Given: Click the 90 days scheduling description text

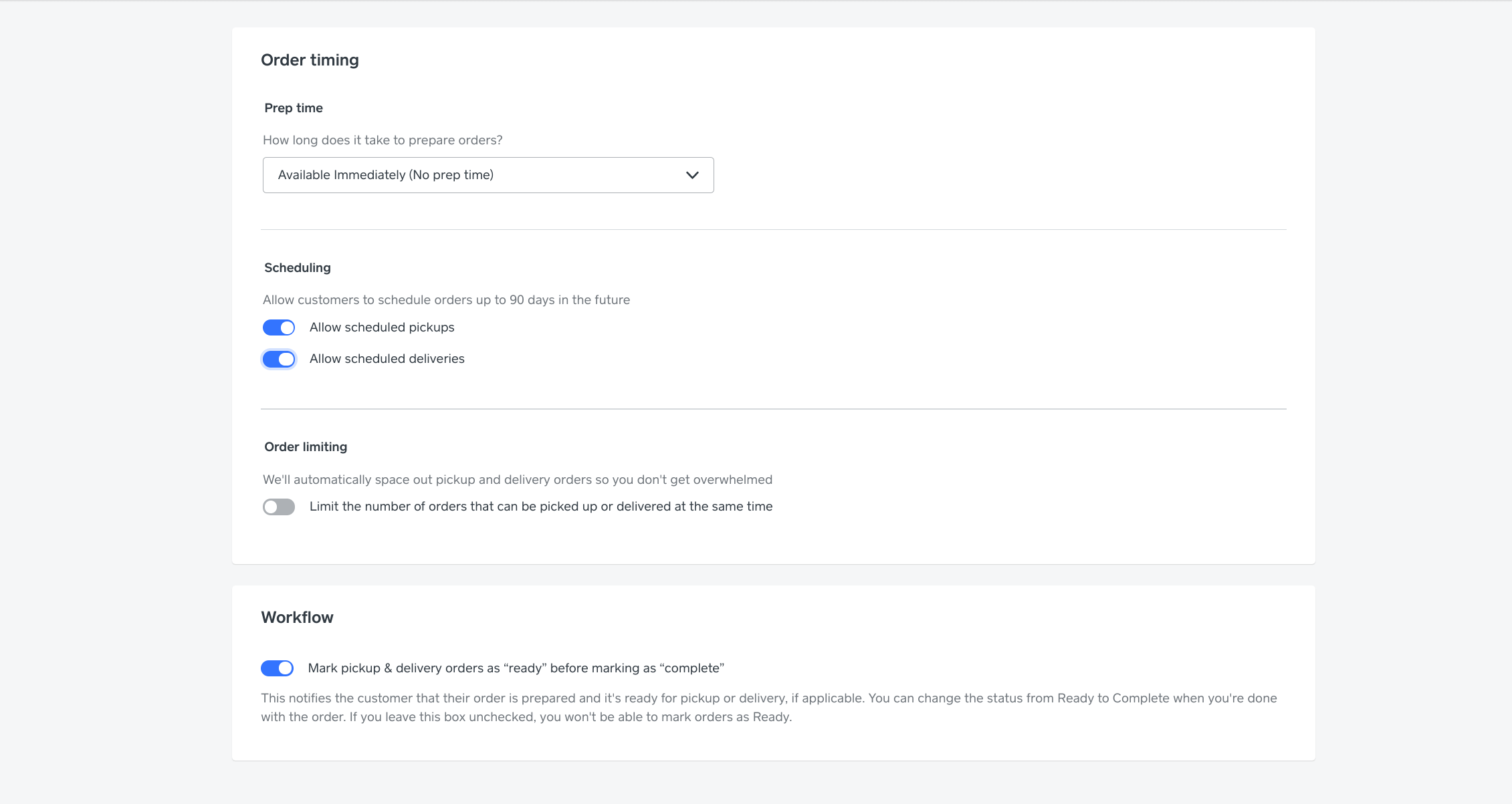Looking at the screenshot, I should [x=446, y=300].
